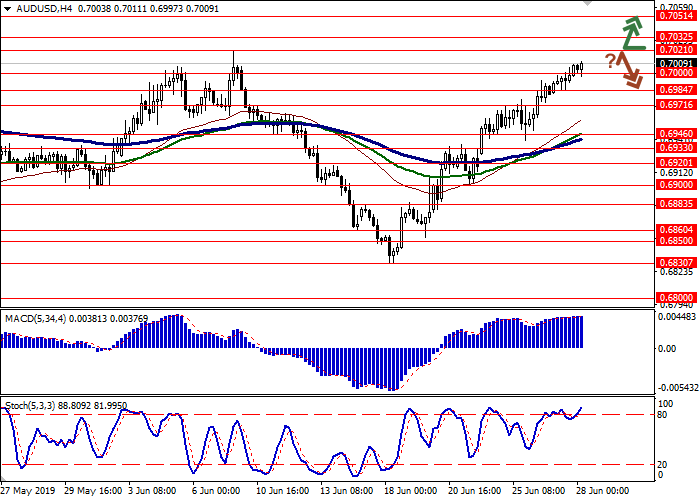Click the green upward arrow forecast icon
The height and width of the screenshot is (500, 700).
[632, 32]
